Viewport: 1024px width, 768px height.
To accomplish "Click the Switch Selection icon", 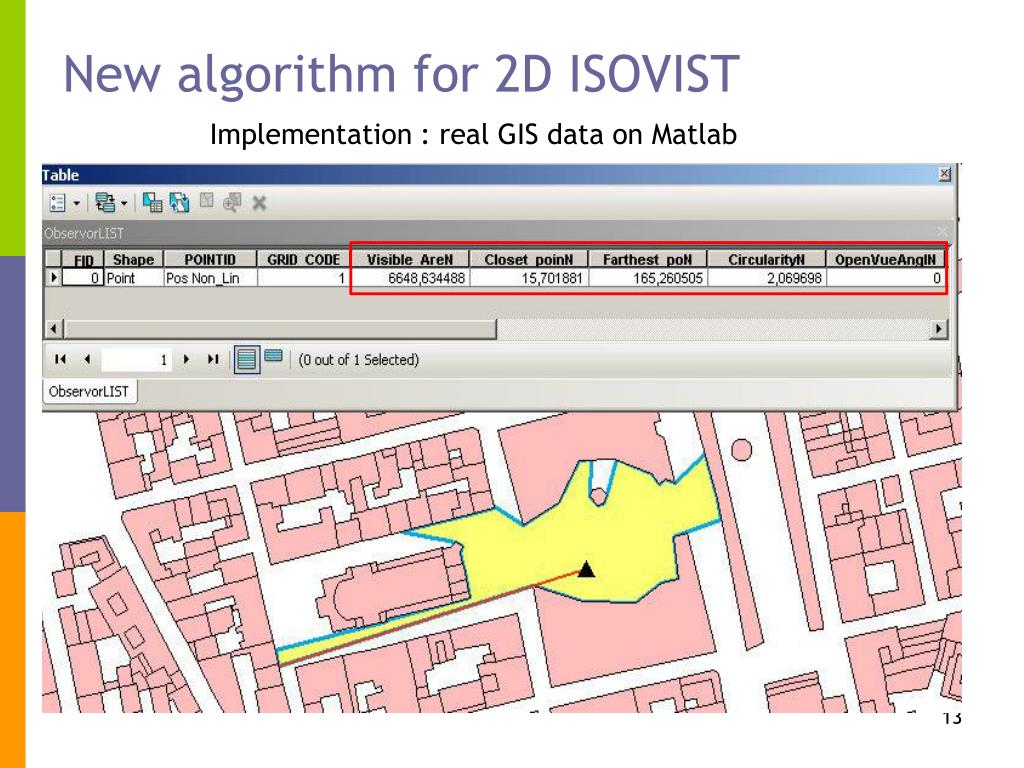I will click(180, 203).
